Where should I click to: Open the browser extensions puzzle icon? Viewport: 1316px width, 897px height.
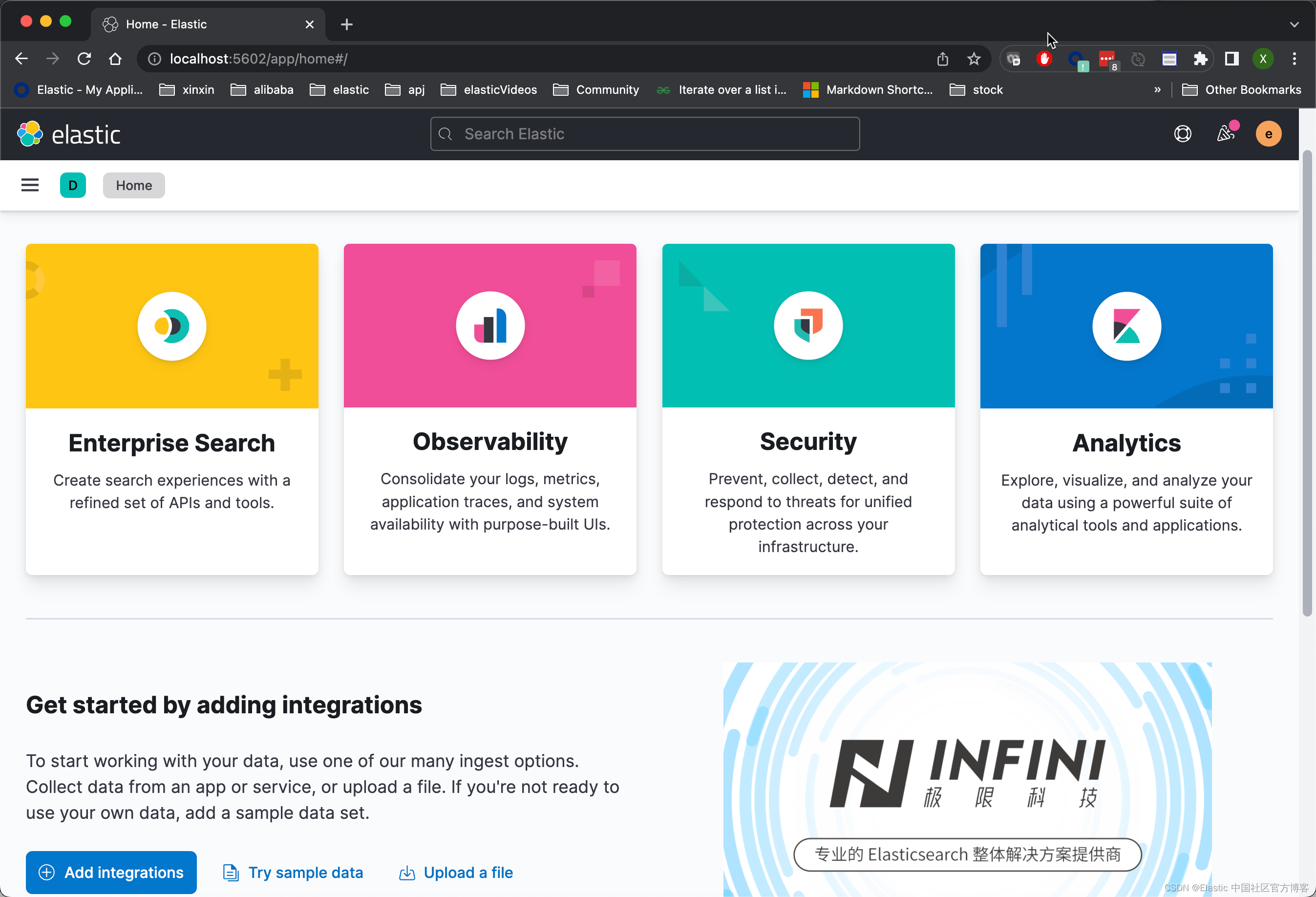coord(1200,59)
